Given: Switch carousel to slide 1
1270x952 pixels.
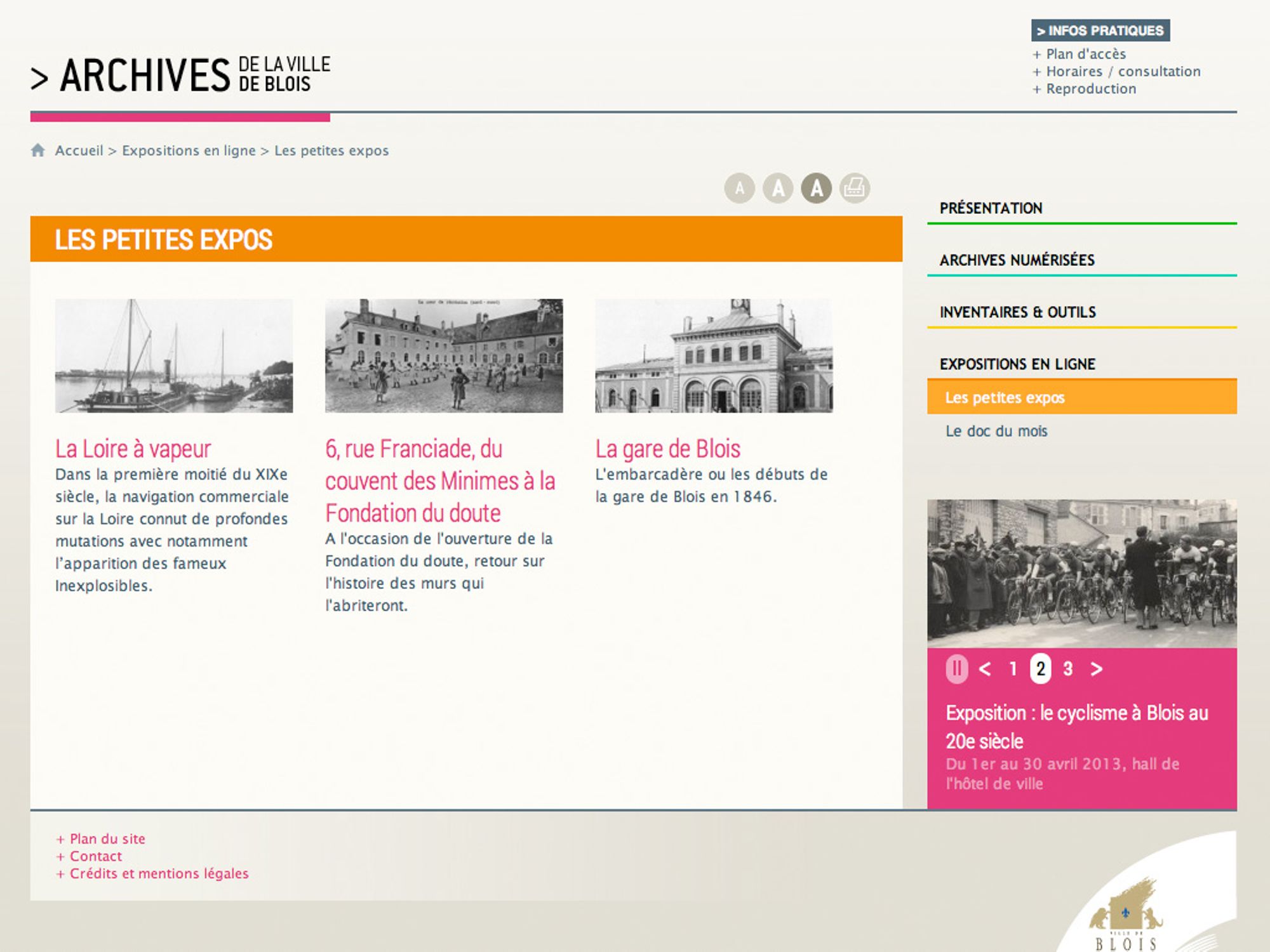Looking at the screenshot, I should (x=1013, y=669).
